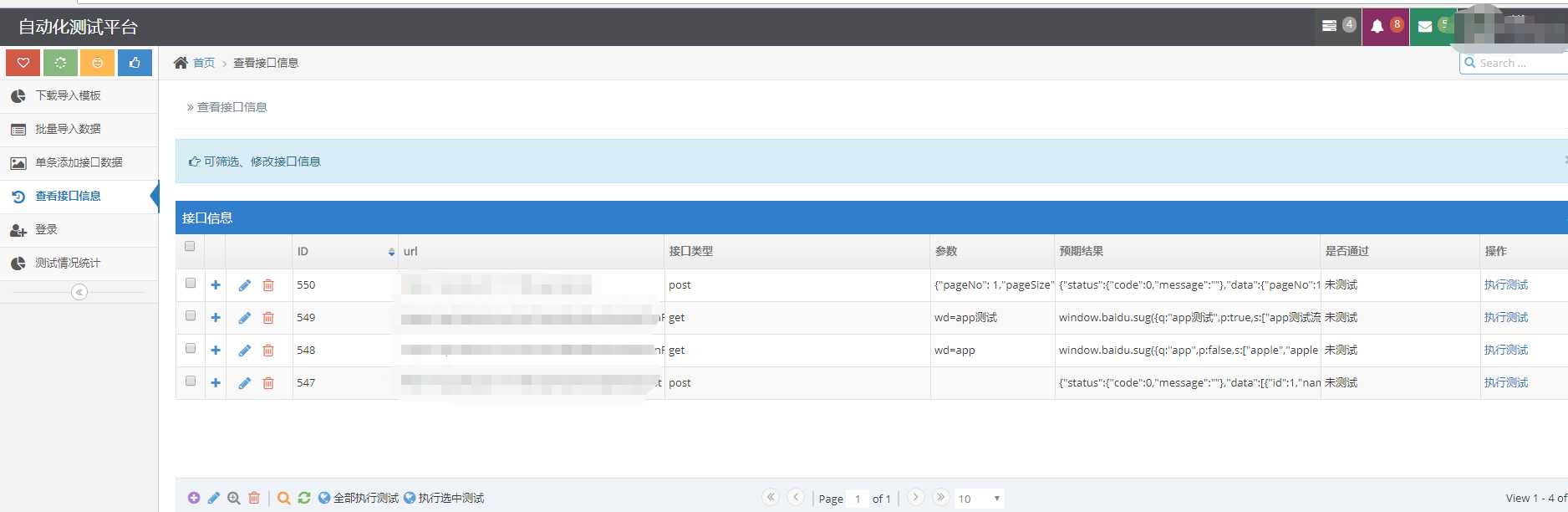This screenshot has height=512, width=1568.
Task: Edit row 548 with the pencil icon
Action: pos(245,351)
